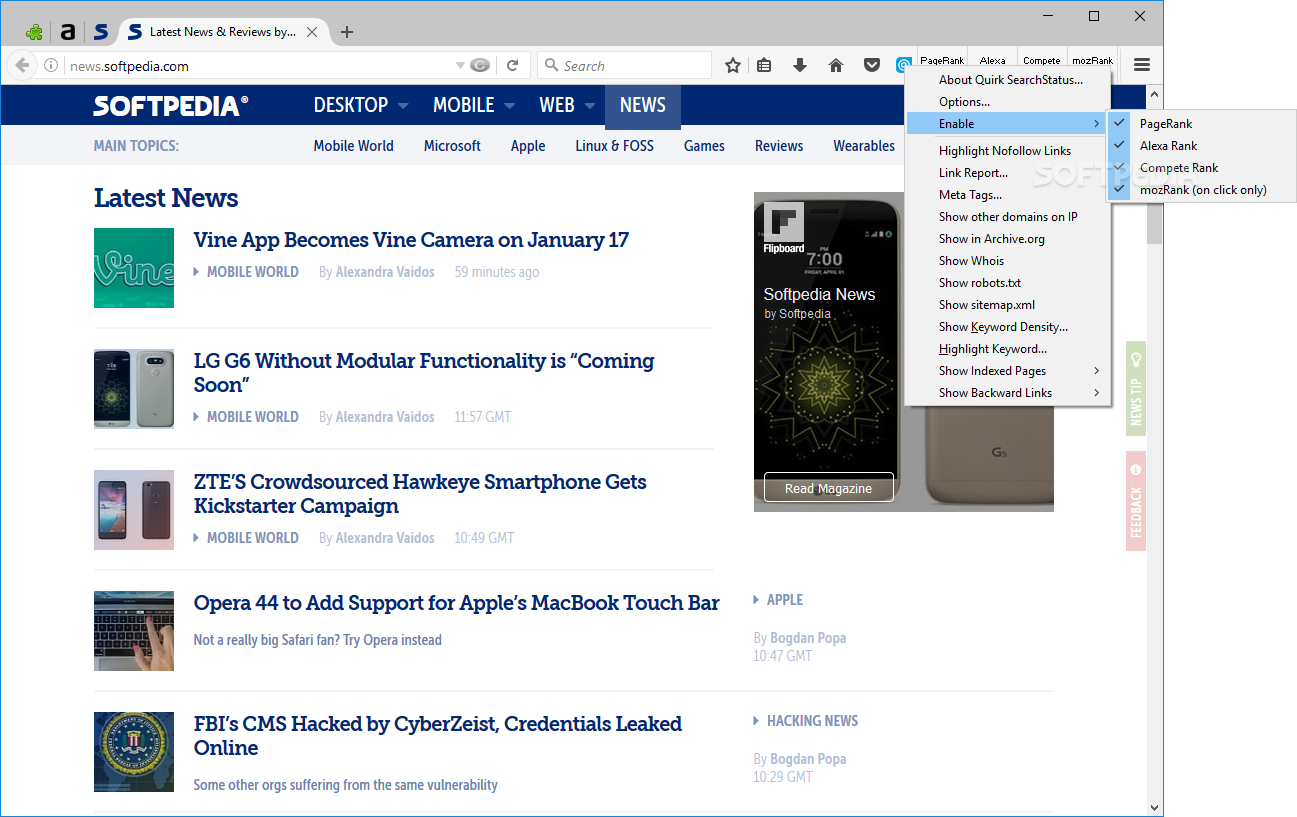The image size is (1297, 817).
Task: Save the page to Pocket
Action: [872, 66]
